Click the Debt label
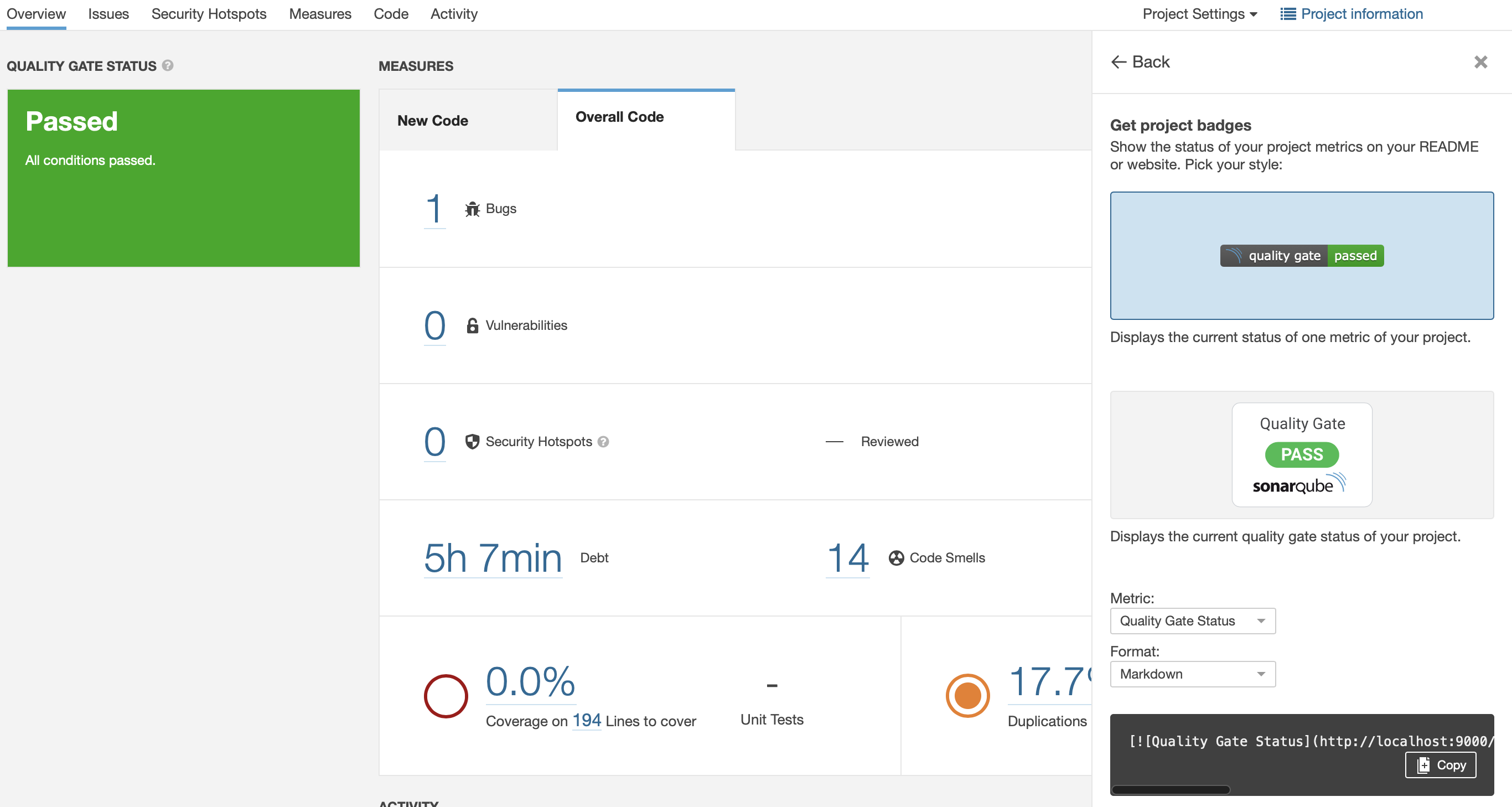This screenshot has width=1512, height=807. (594, 557)
